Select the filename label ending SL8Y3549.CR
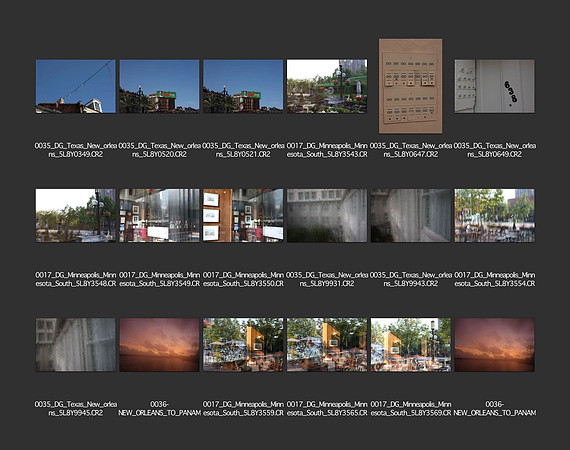Viewport: 570px width, 450px height. point(159,279)
